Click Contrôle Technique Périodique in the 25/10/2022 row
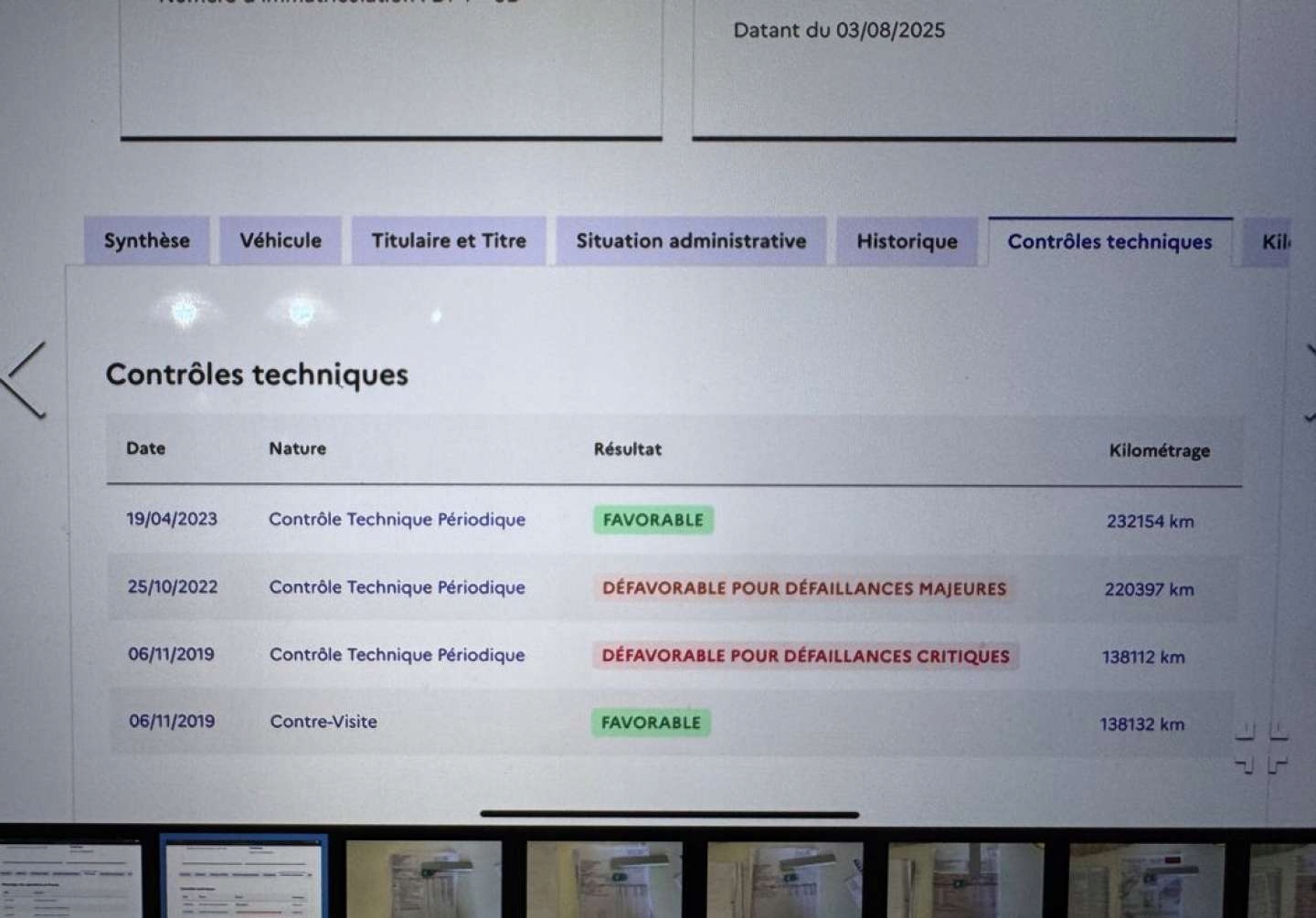Screen dimensions: 1316x918 398,587
